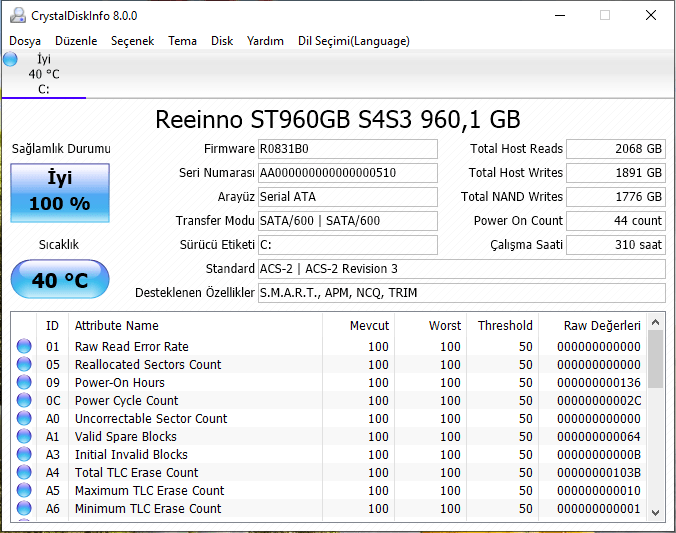Click status orb beside Power Cycle Count
This screenshot has width=676, height=533.
(24, 401)
